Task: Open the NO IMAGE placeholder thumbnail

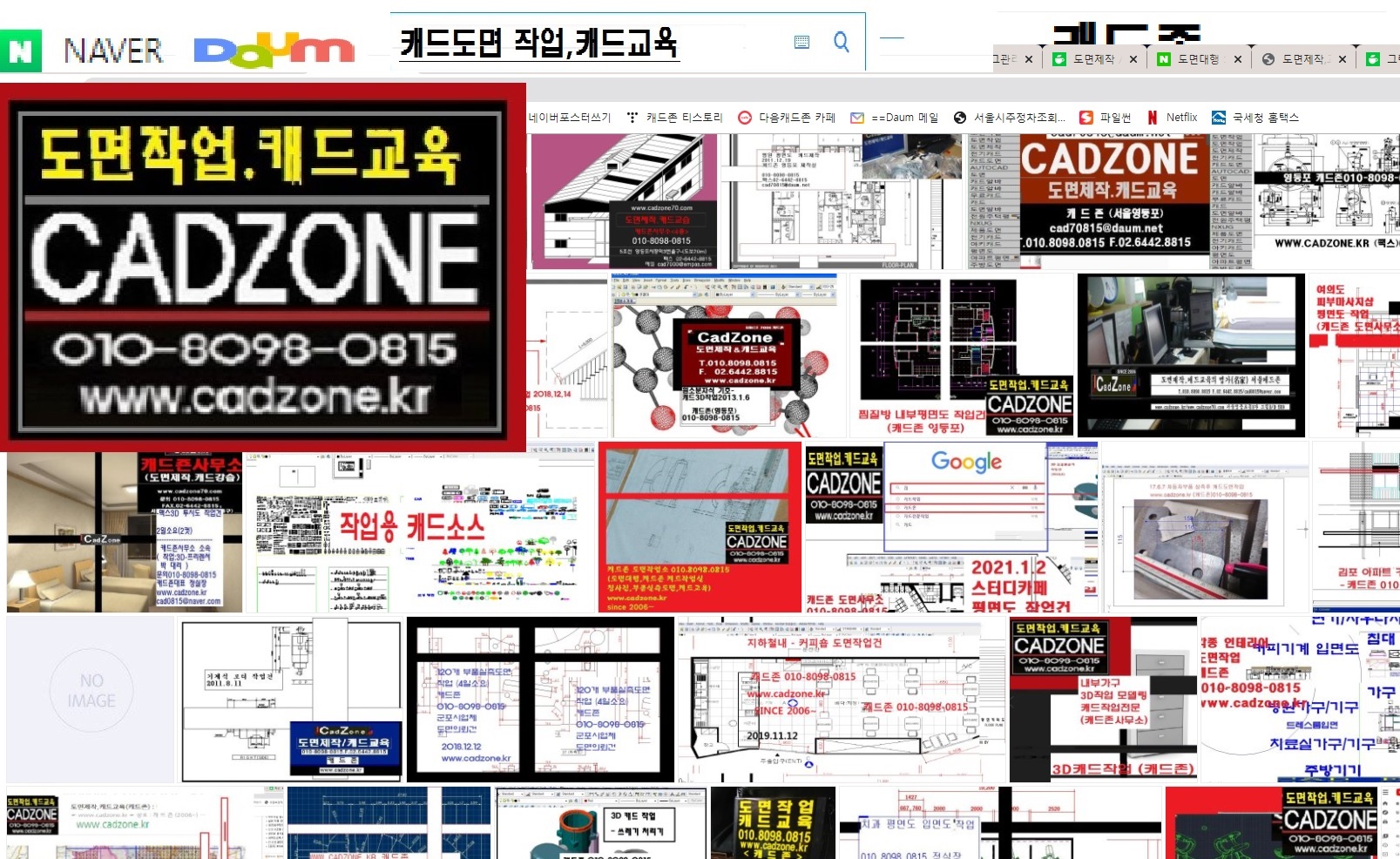Action: click(x=91, y=700)
